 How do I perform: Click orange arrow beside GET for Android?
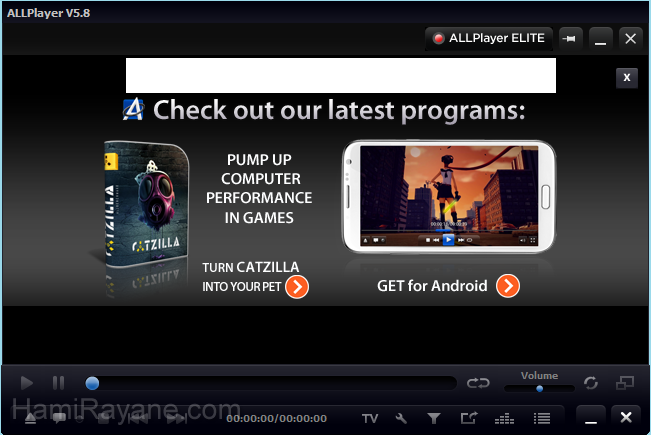pyautogui.click(x=508, y=286)
